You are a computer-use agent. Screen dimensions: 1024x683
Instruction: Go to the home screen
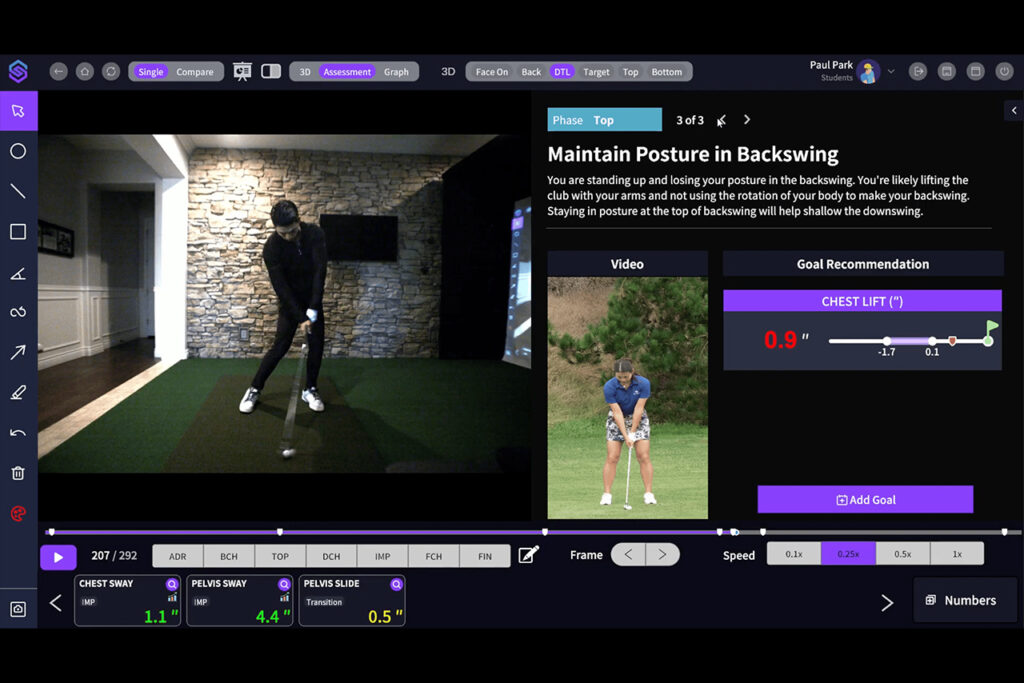coord(85,71)
